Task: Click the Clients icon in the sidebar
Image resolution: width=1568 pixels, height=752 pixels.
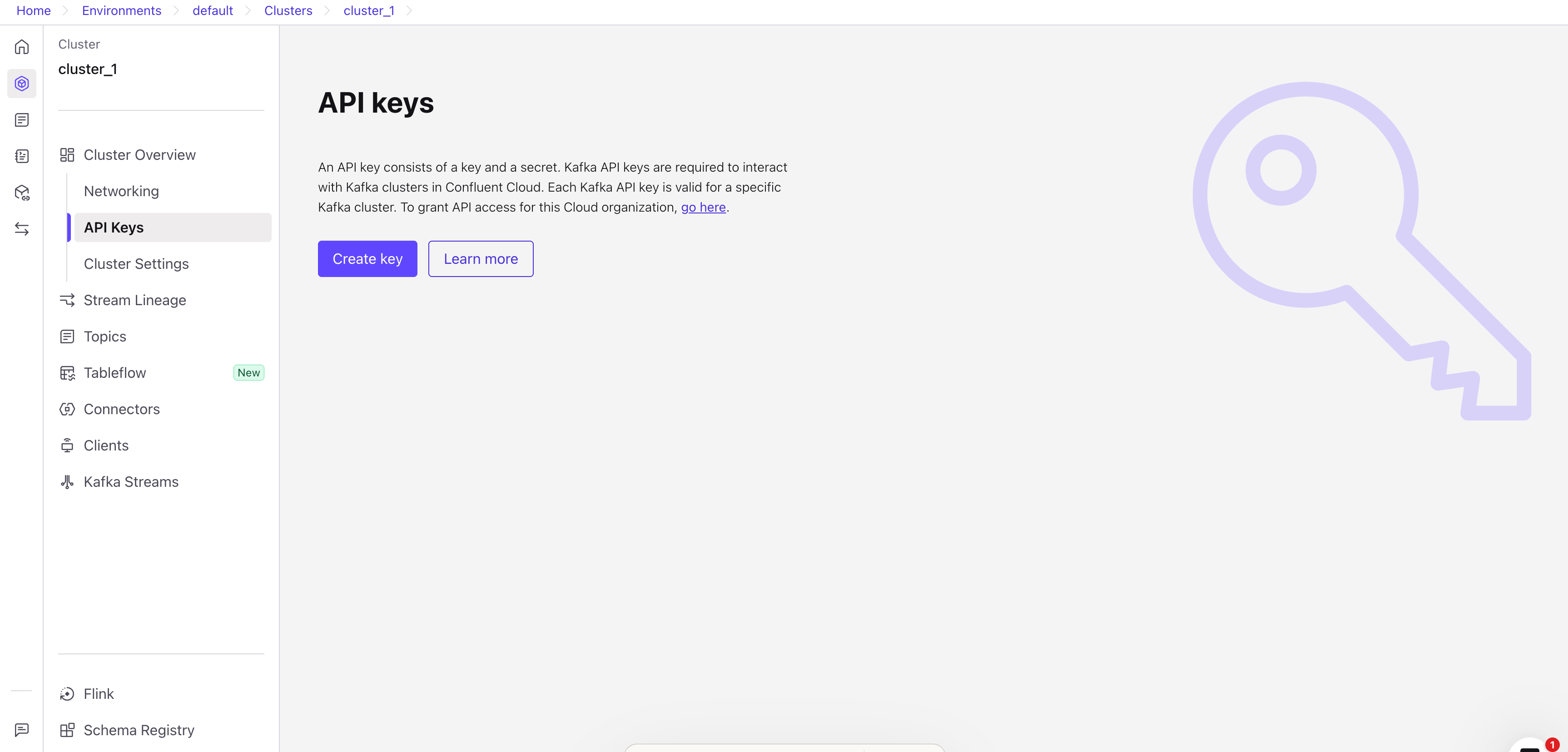Action: tap(68, 445)
